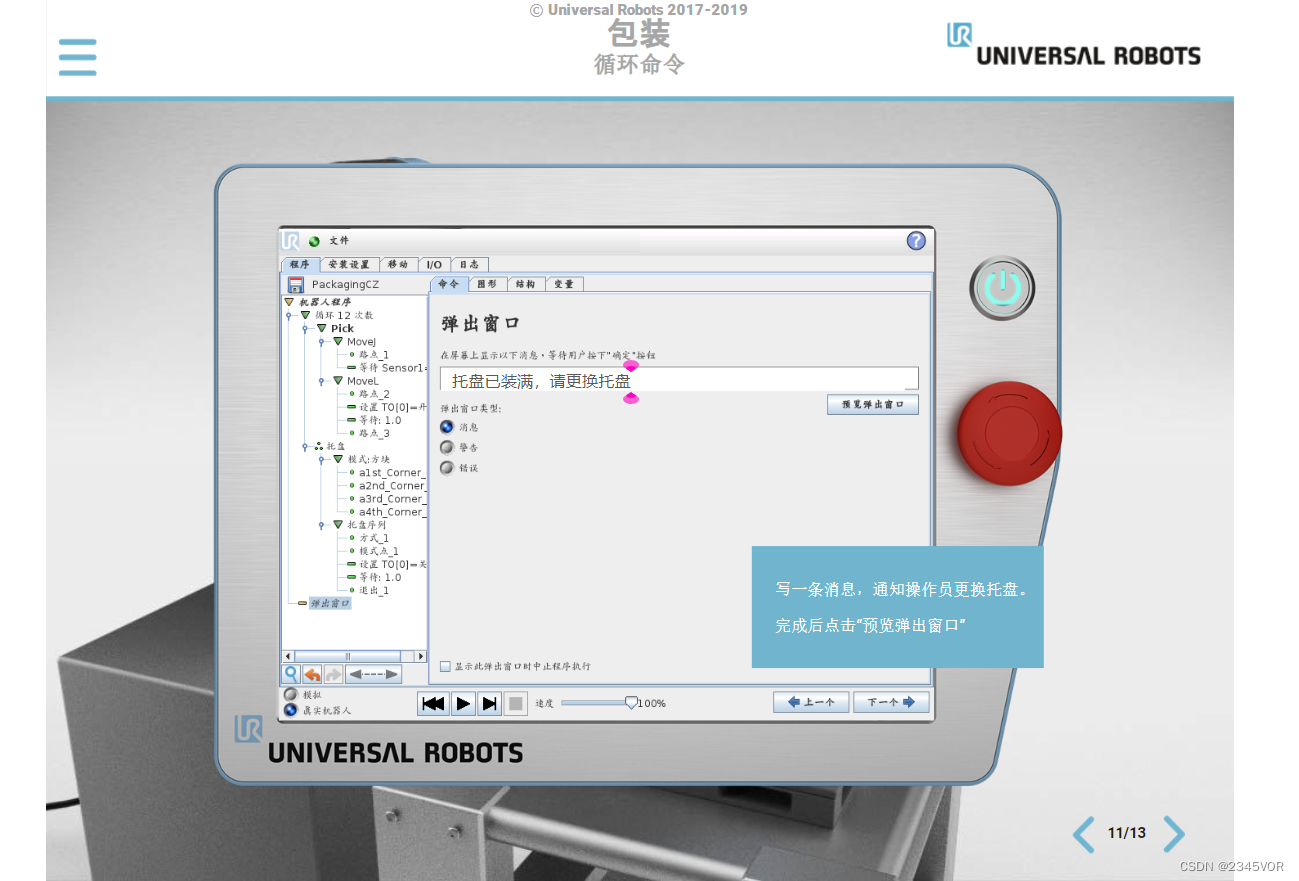Click rewind-to-start playback button
Viewport: 1299px width, 881px height.
coord(433,704)
